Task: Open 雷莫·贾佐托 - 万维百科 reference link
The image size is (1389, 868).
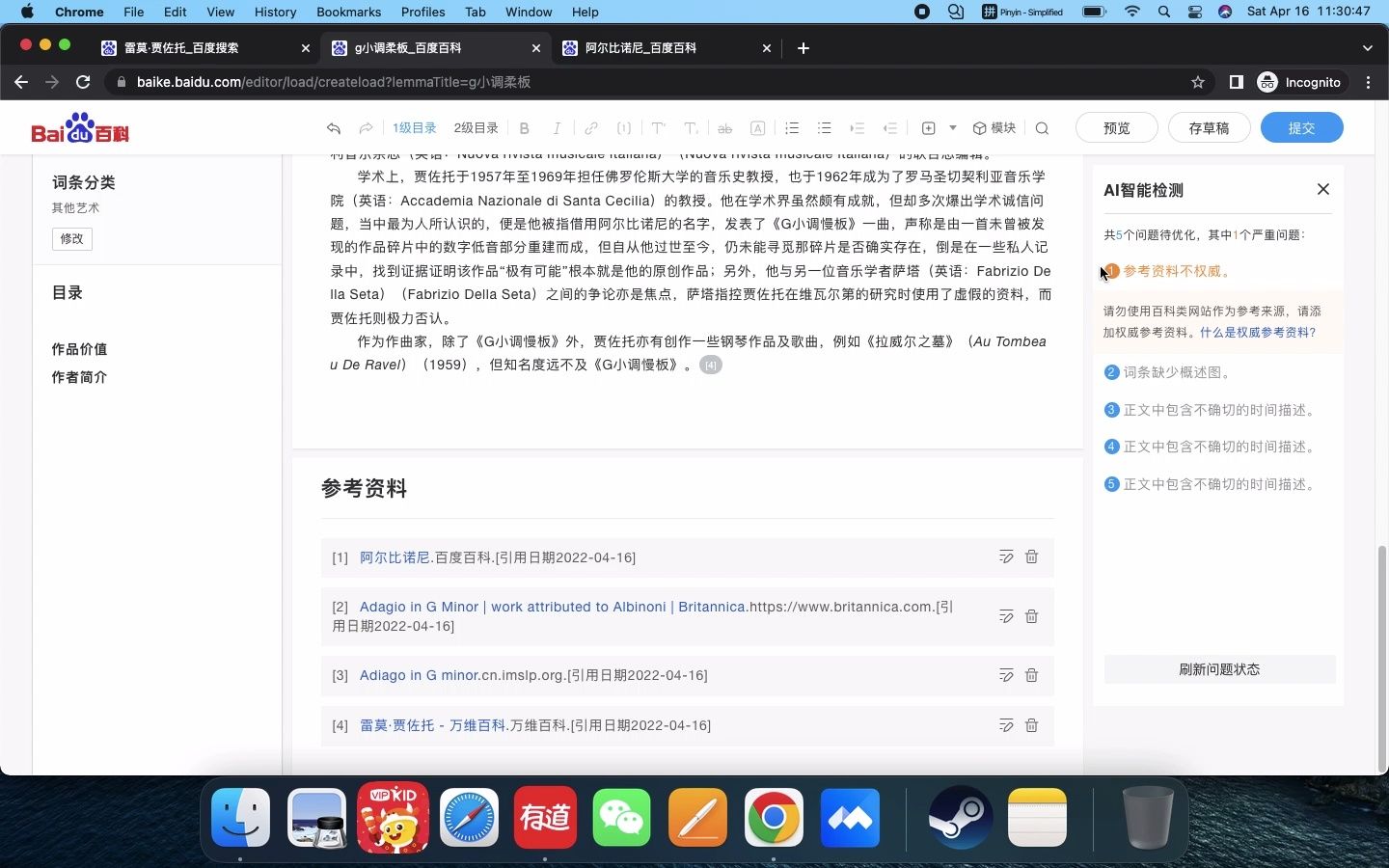Action: tap(432, 725)
